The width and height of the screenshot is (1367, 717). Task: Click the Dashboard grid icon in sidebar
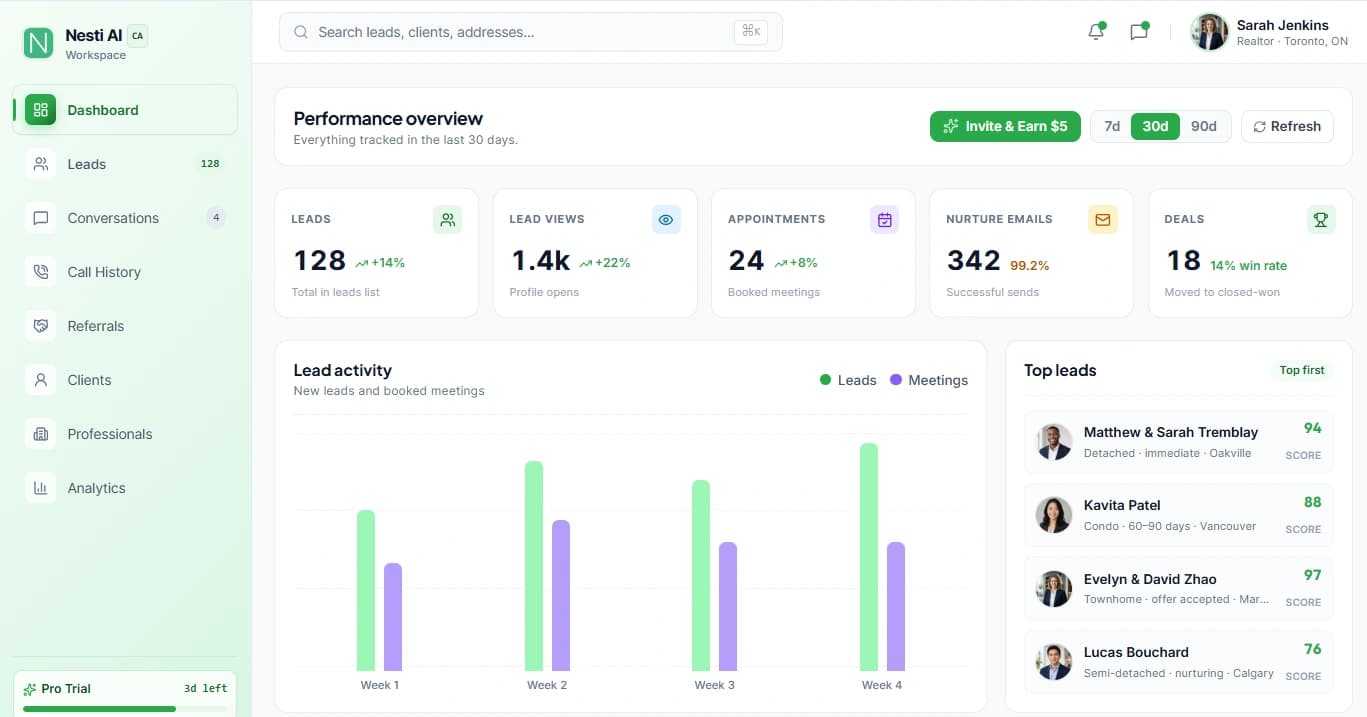coord(41,110)
